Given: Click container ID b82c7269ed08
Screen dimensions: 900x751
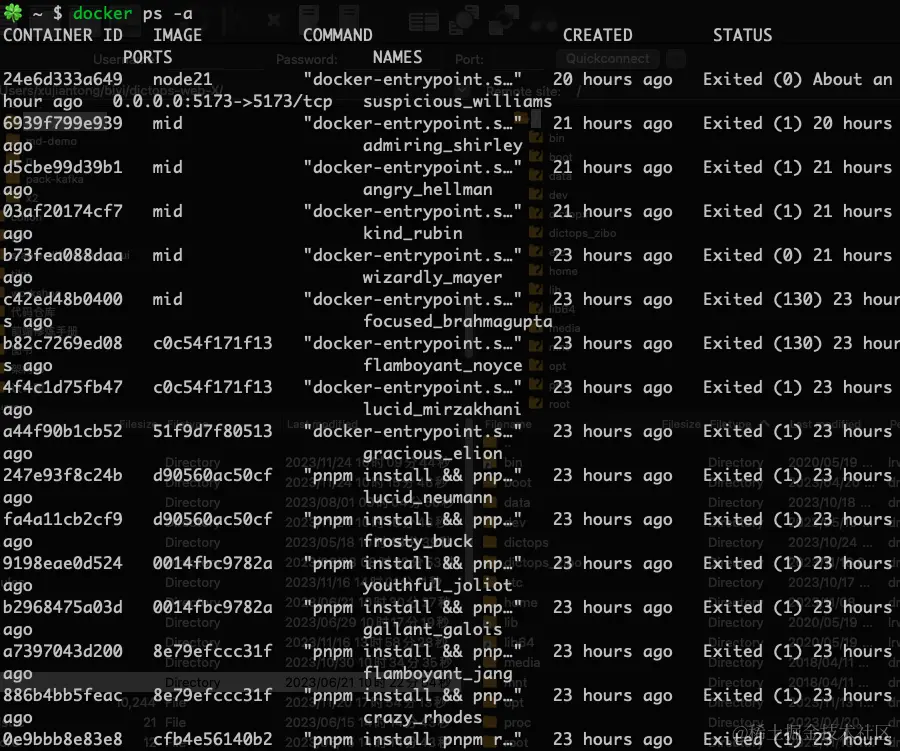Looking at the screenshot, I should click(63, 343).
